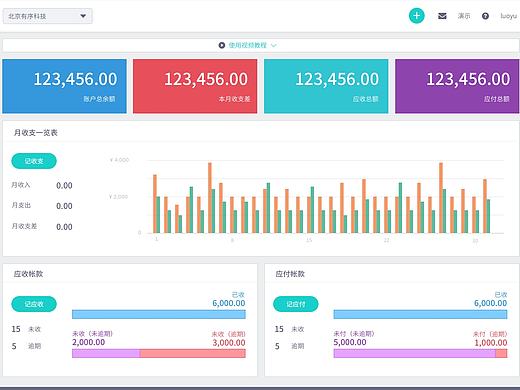Image resolution: width=520 pixels, height=390 pixels.
Task: Click the 1,000.00 overdue amount in 应付帐款
Action: click(x=491, y=342)
